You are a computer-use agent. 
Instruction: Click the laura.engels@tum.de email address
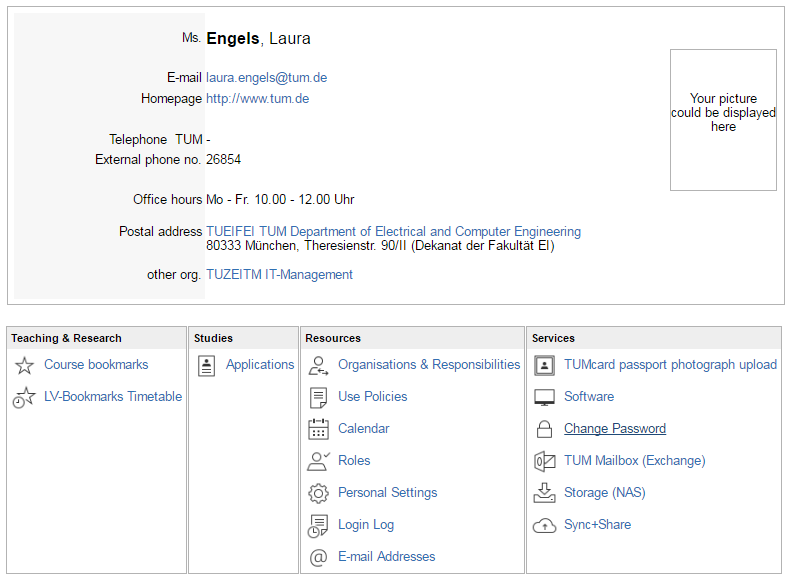click(266, 78)
